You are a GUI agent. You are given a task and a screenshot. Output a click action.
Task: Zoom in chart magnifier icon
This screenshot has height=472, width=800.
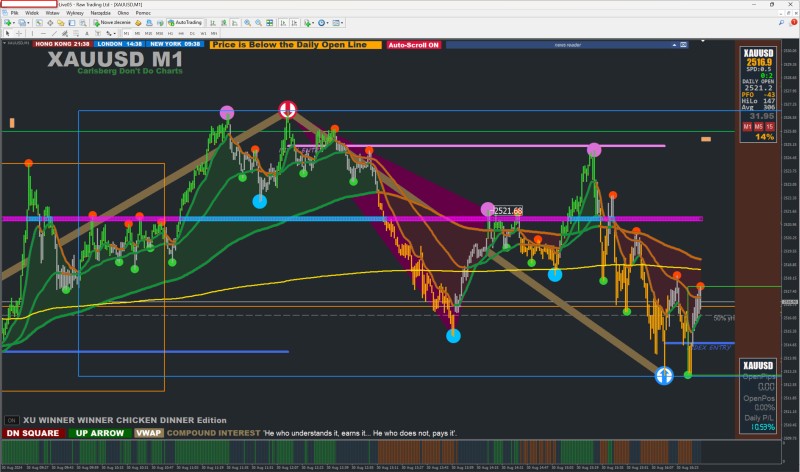tap(247, 22)
